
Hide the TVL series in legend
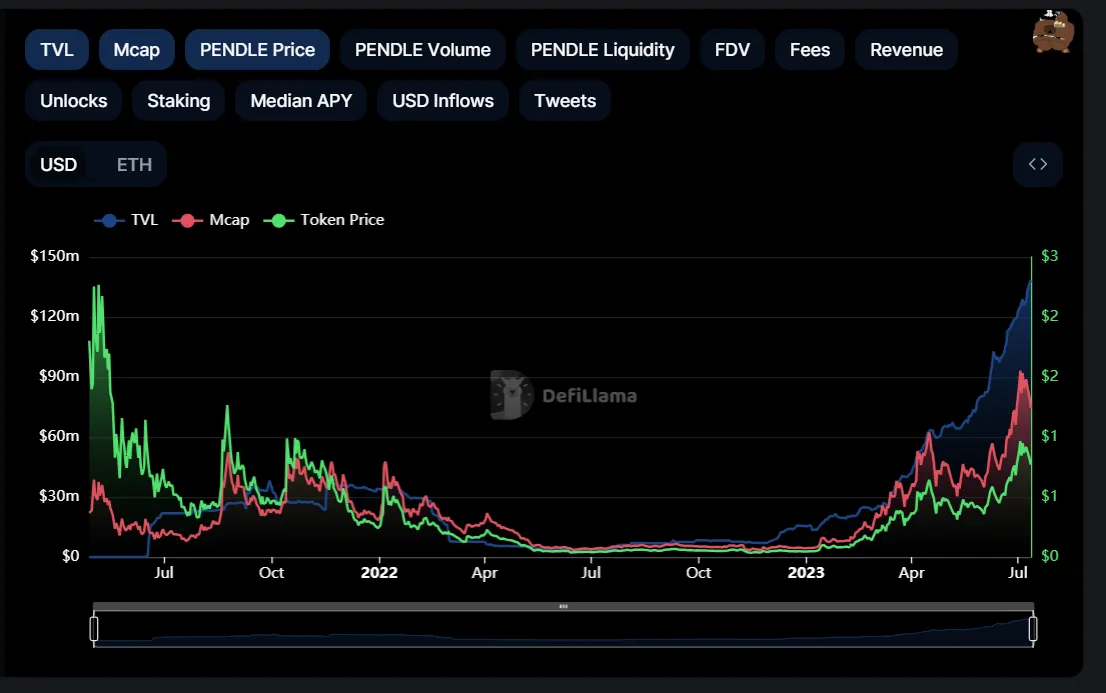[x=126, y=220]
